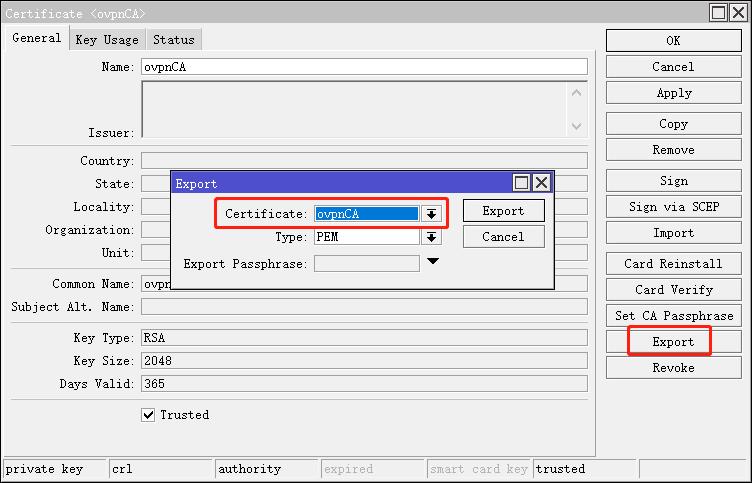Click Export button in the Export dialog
The image size is (752, 483).
[503, 211]
